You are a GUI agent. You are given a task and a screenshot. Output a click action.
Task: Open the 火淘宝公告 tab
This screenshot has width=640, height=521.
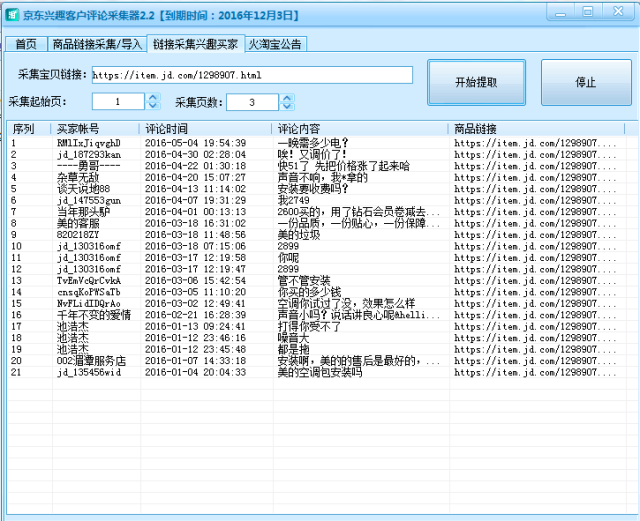(275, 44)
